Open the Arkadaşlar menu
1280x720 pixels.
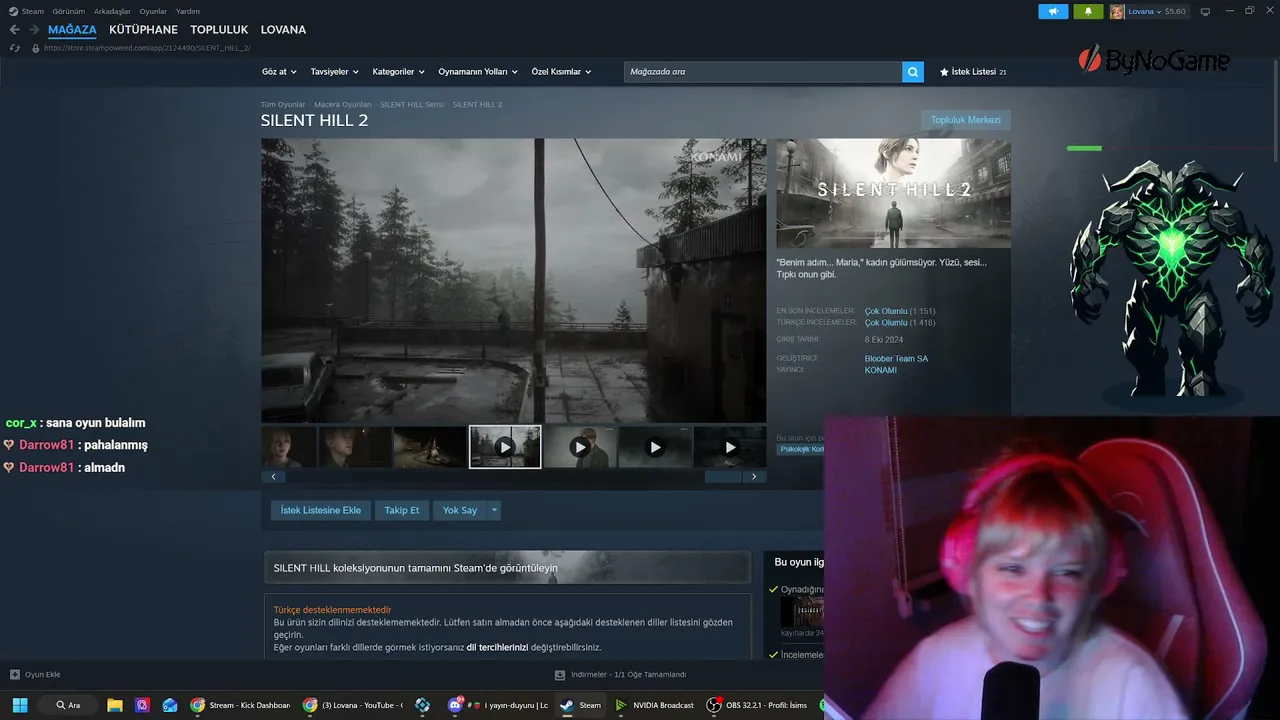point(112,11)
